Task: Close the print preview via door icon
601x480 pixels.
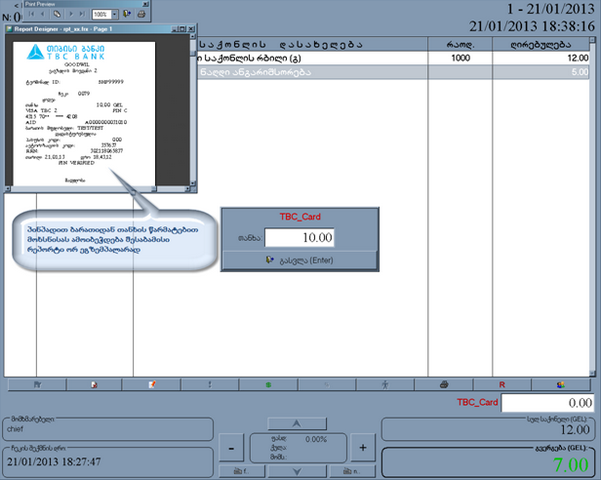Action: (x=127, y=15)
